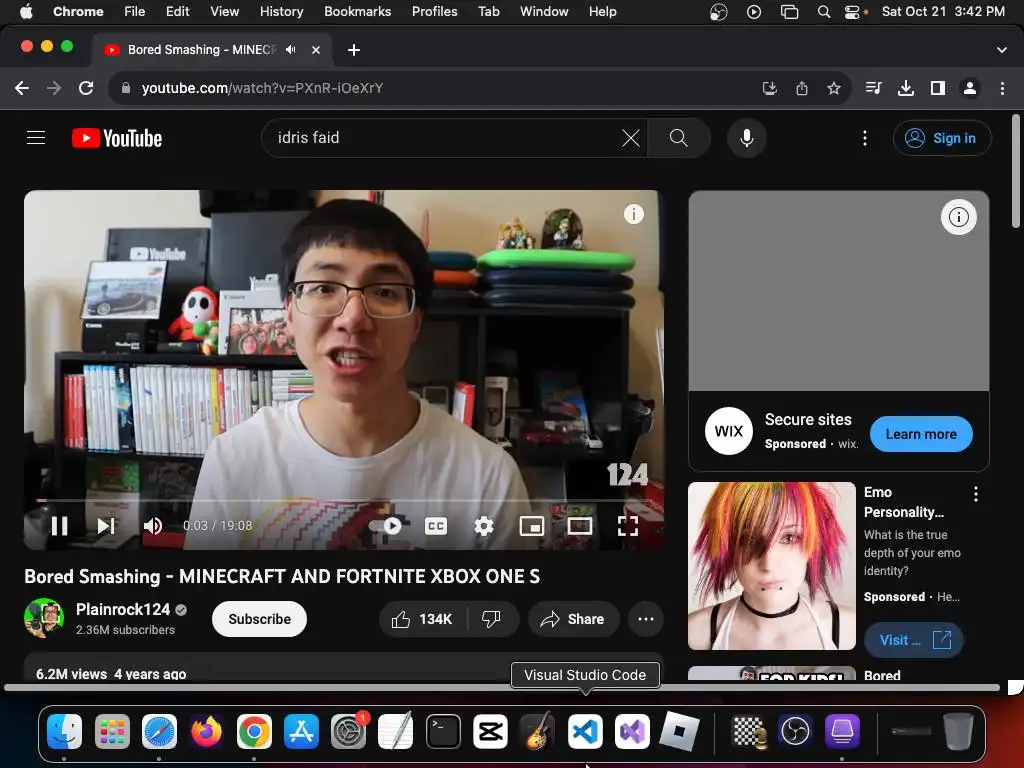1024x768 pixels.
Task: Open the Emo Personality ad thumbnail
Action: pyautogui.click(x=771, y=566)
